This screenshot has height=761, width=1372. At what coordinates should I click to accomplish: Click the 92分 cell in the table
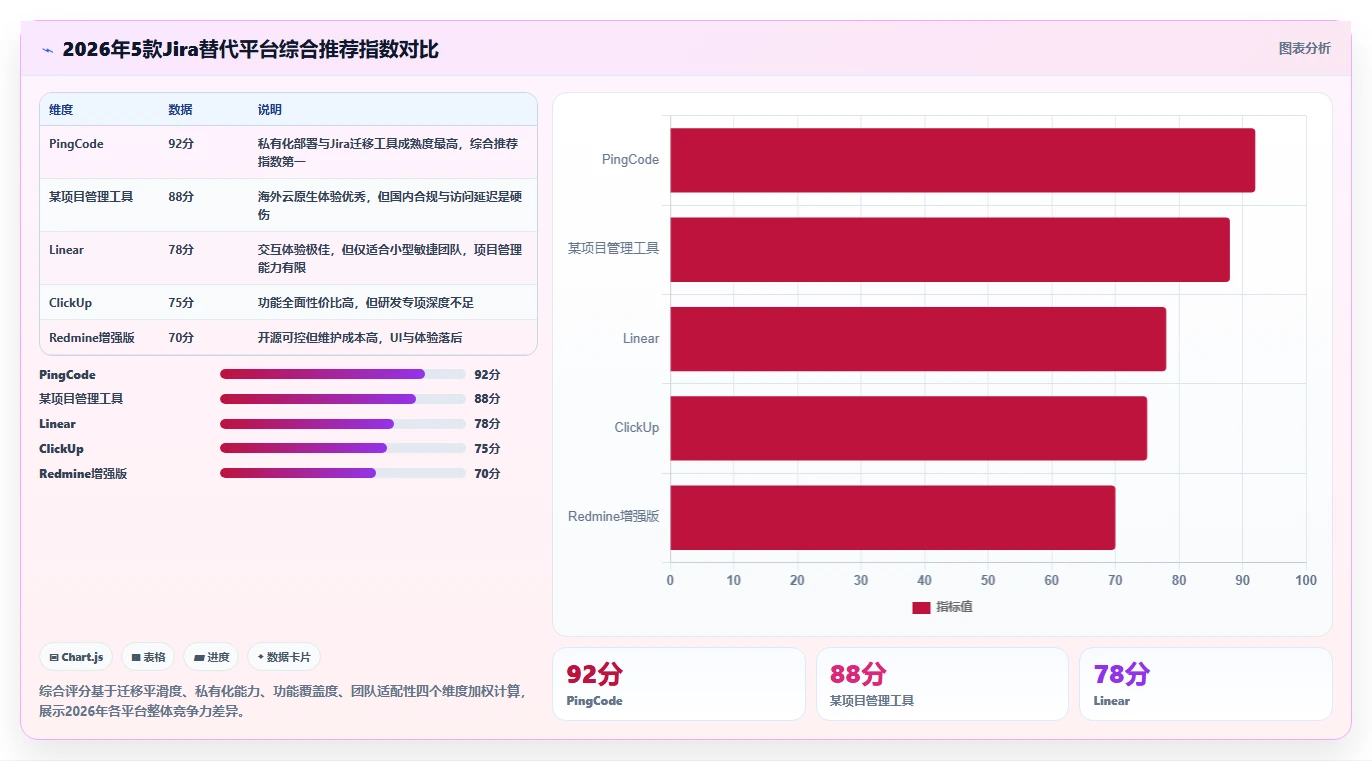[x=181, y=144]
